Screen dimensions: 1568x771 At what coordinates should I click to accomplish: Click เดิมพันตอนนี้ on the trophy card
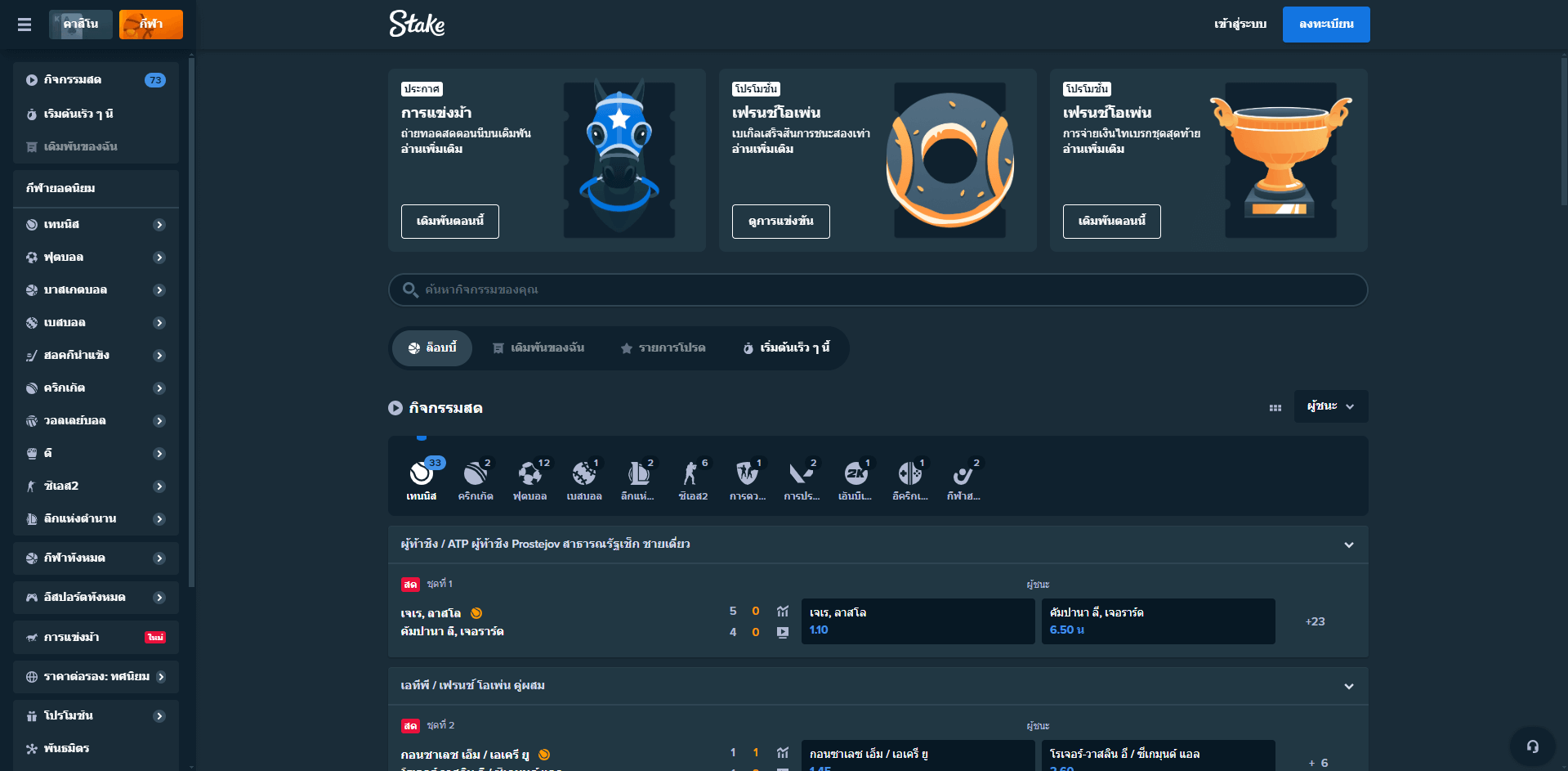coord(1112,222)
